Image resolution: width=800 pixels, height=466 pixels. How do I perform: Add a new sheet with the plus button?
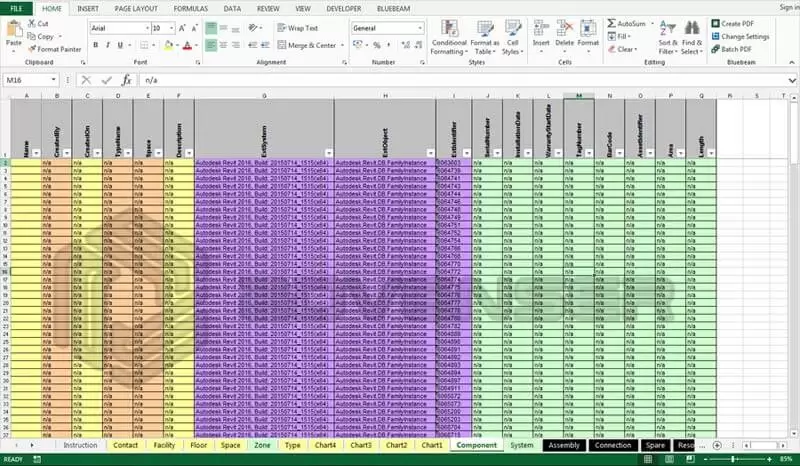point(717,445)
